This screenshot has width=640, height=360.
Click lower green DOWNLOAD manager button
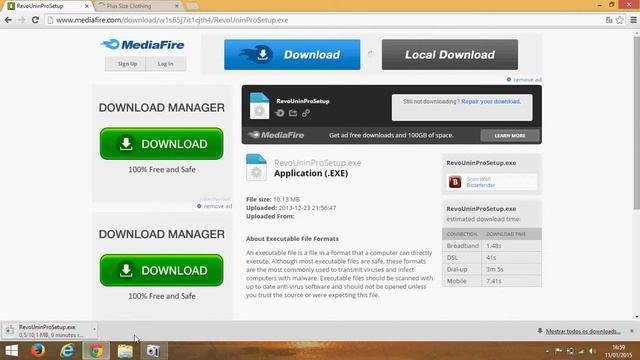pos(162,270)
